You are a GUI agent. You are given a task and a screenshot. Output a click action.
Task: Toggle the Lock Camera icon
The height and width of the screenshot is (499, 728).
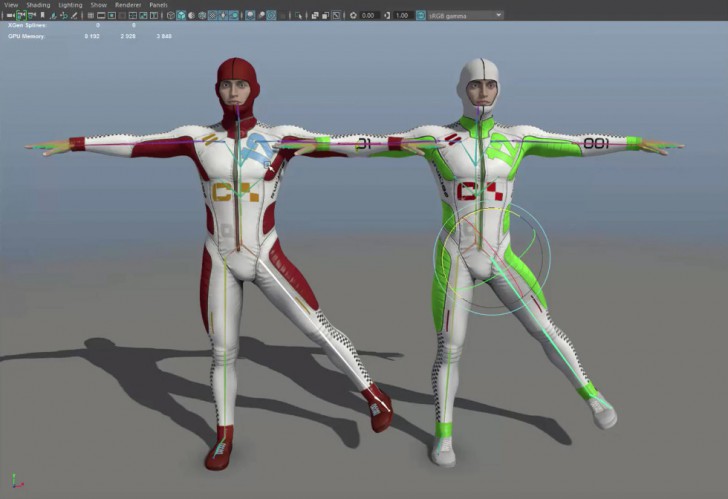click(21, 15)
